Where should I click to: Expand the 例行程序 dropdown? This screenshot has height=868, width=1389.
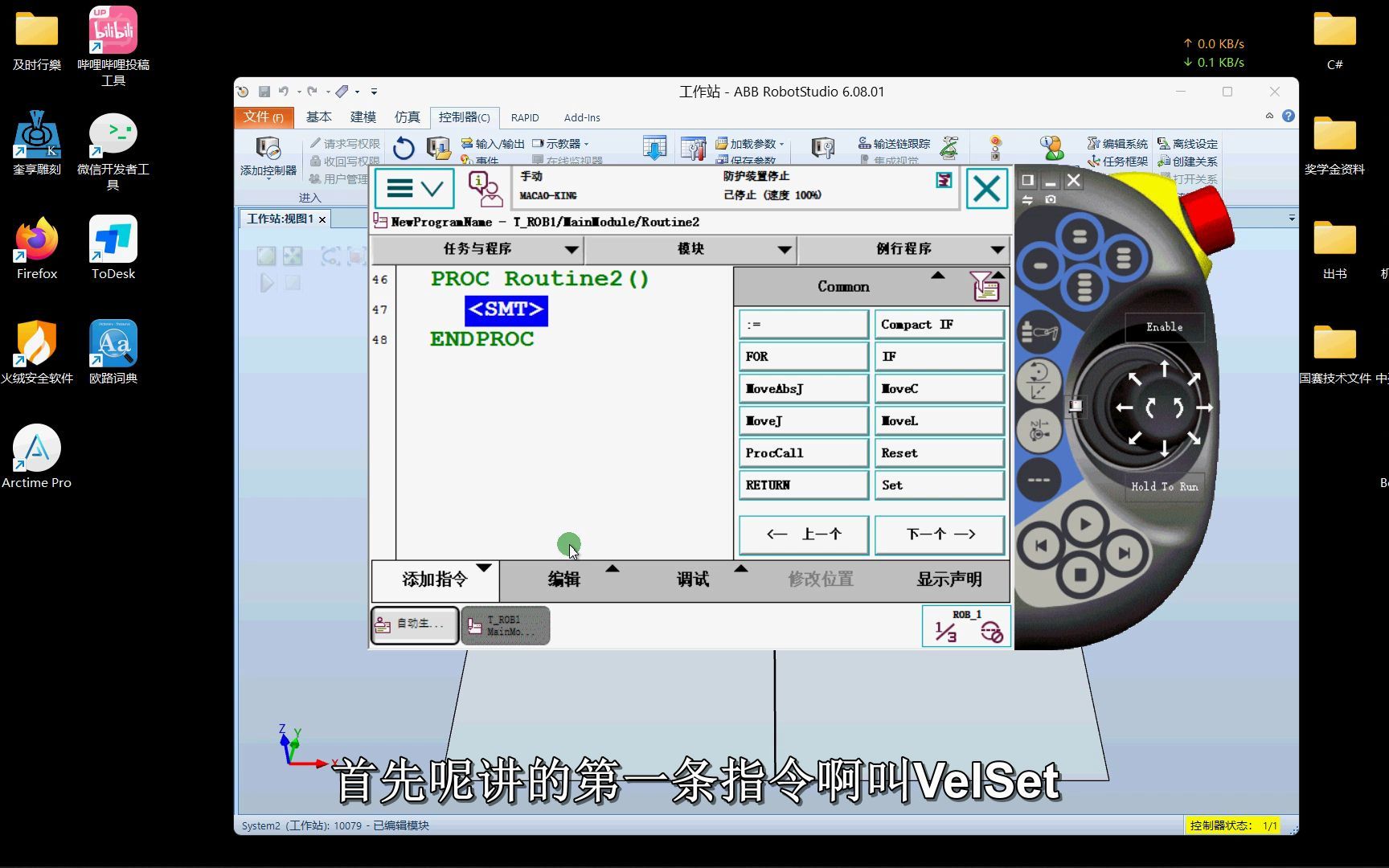click(x=903, y=249)
